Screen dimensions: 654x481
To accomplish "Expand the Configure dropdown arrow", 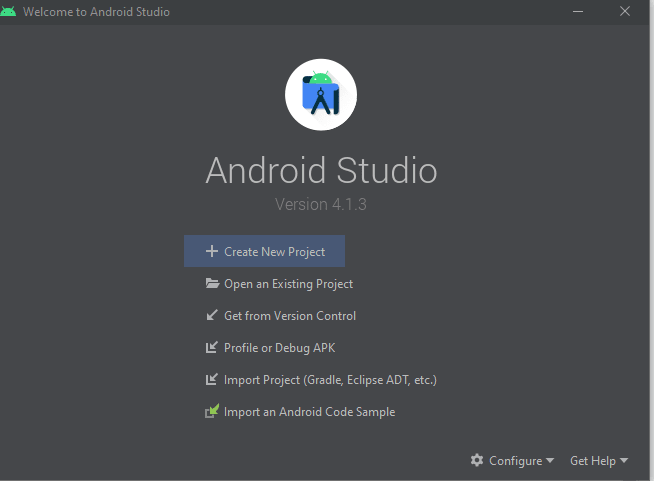I will tap(550, 460).
